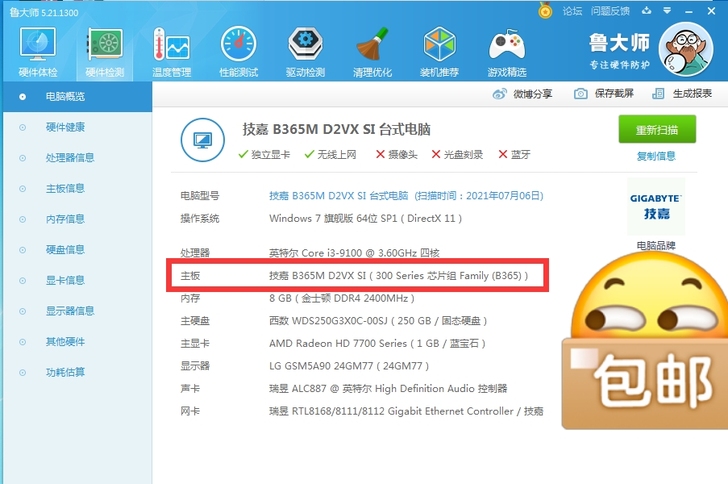Click the 8 GB 金士顿 DDR4 memory value
728x484 pixels.
(x=342, y=298)
